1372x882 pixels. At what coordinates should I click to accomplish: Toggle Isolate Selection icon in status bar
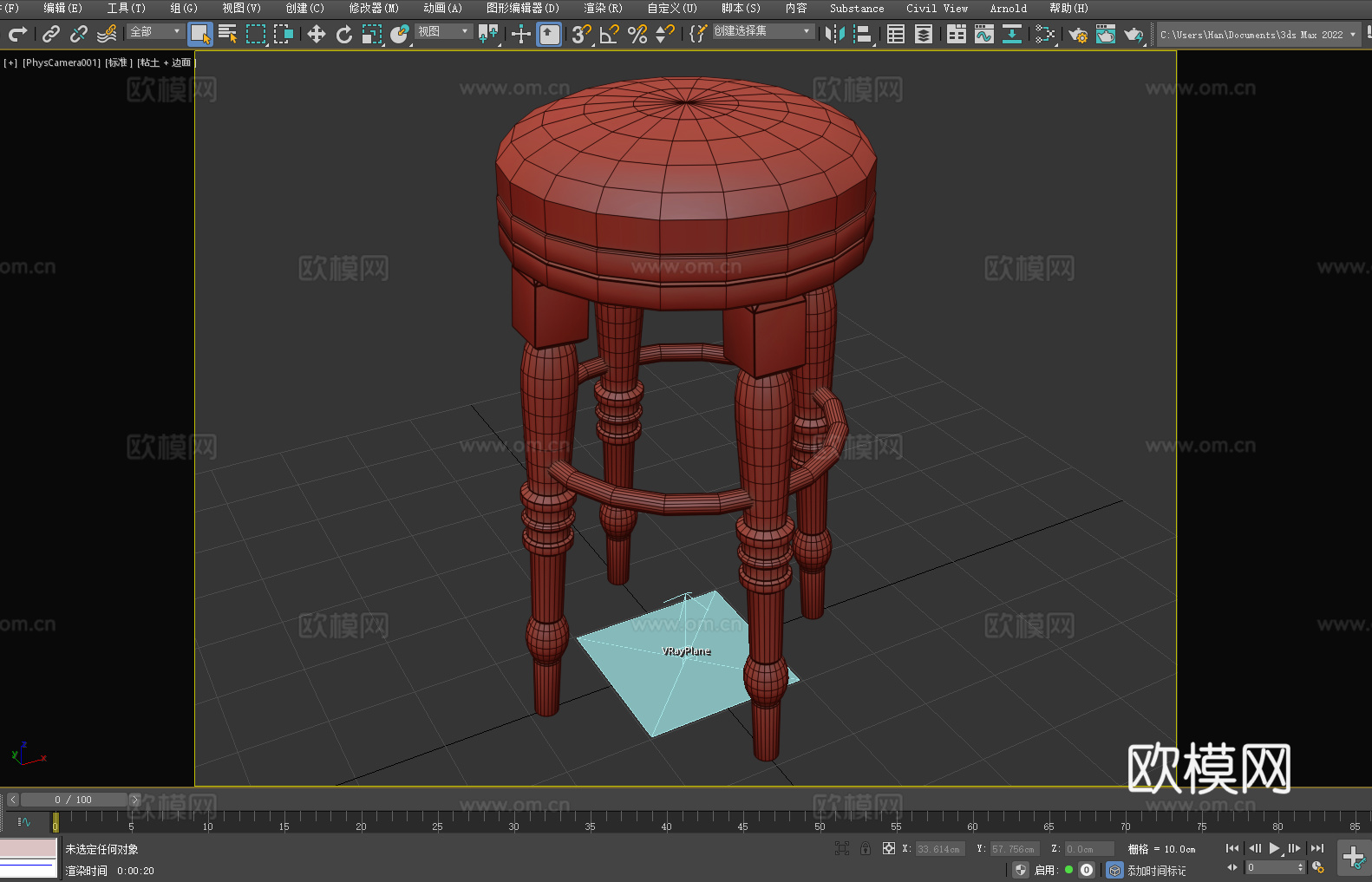coord(841,848)
